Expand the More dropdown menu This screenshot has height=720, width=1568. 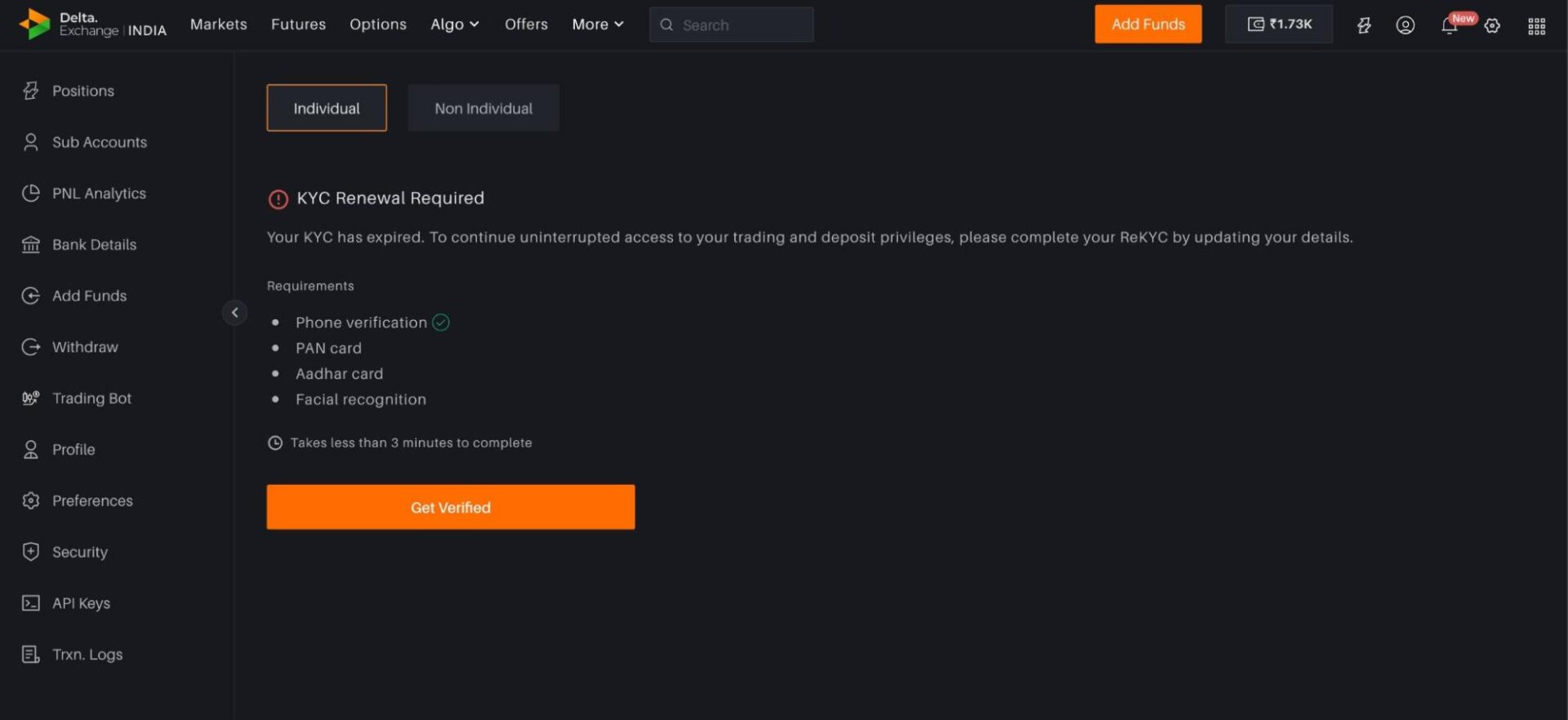coord(597,24)
